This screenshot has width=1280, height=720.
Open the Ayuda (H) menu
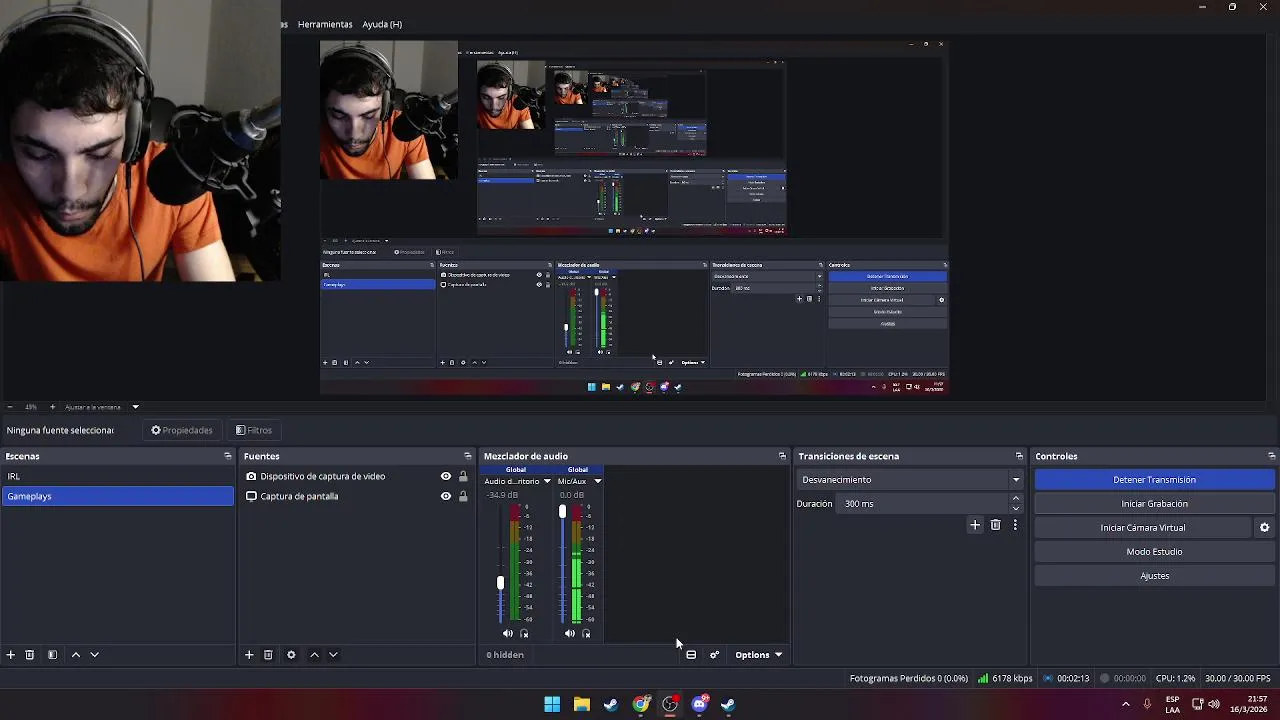pyautogui.click(x=382, y=24)
